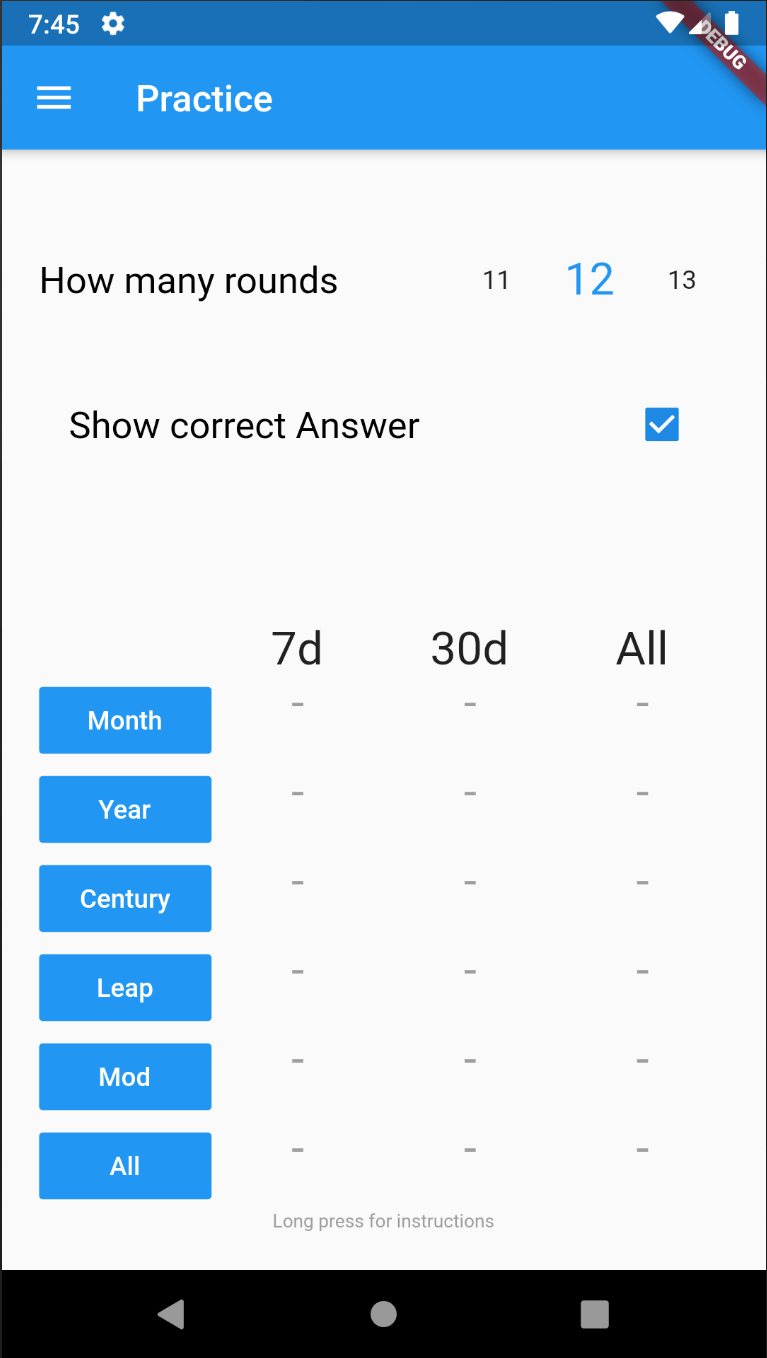The width and height of the screenshot is (767, 1358).
Task: Tap the Show correct Answer label
Action: 244,426
